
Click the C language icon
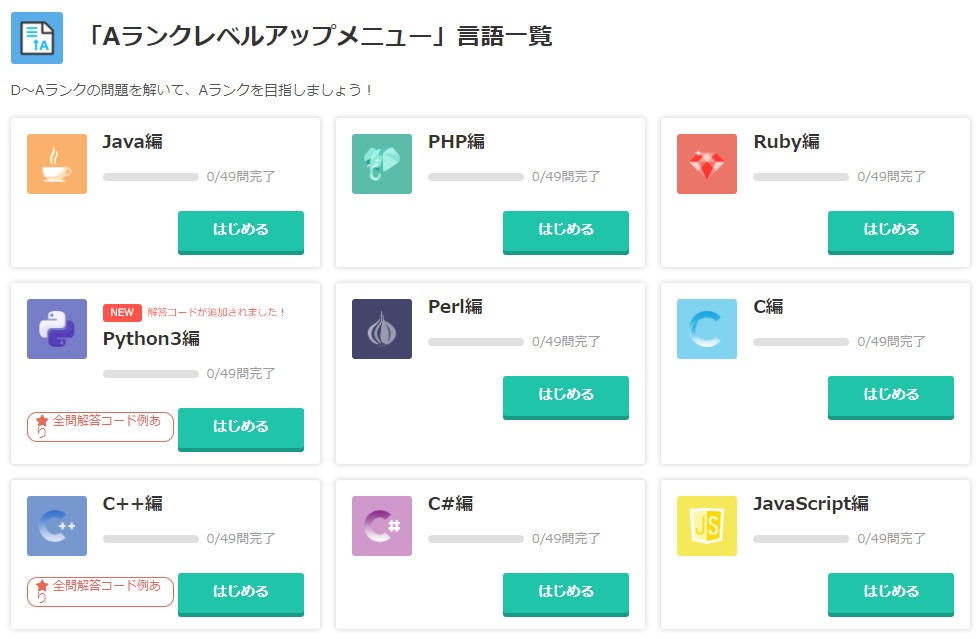click(x=707, y=329)
